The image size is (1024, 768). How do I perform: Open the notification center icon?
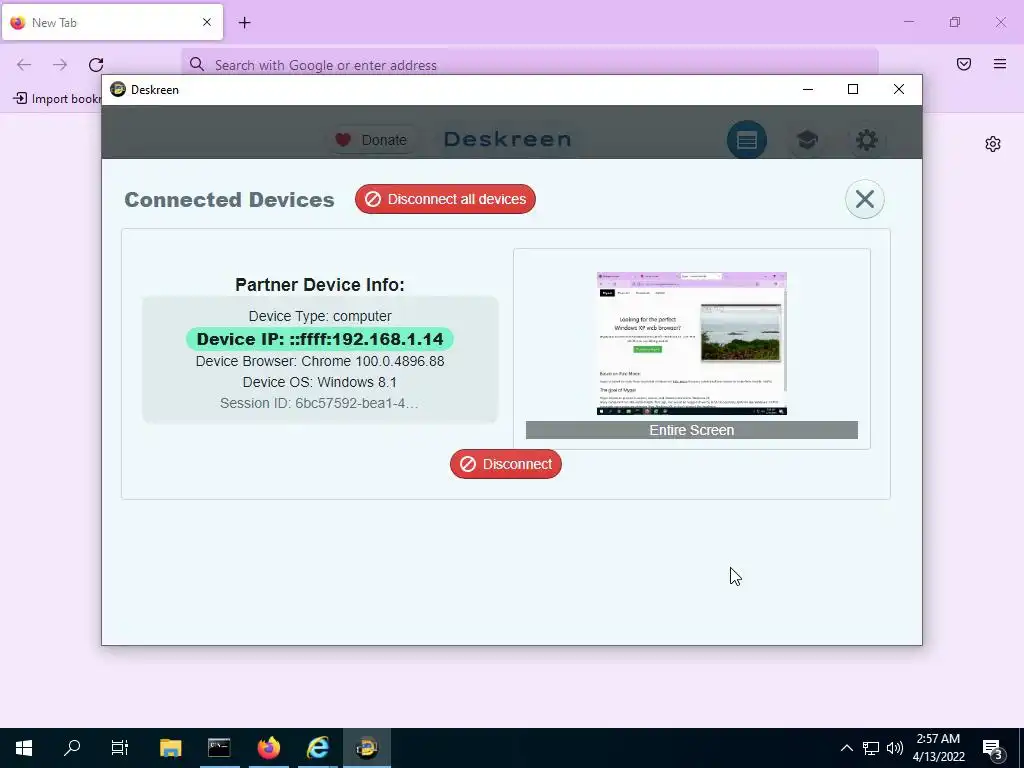pyautogui.click(x=993, y=748)
